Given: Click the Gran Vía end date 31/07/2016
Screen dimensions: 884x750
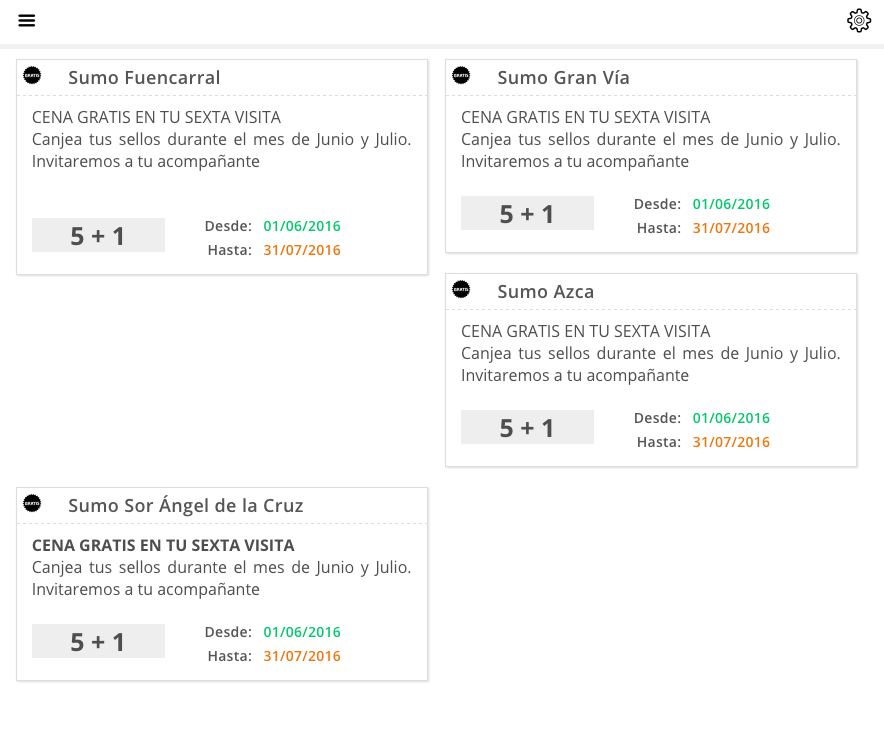Looking at the screenshot, I should click(731, 228).
